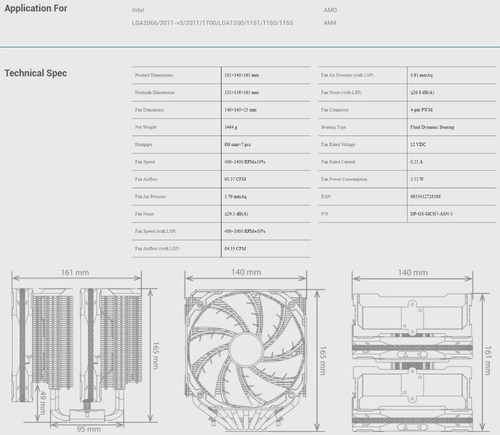Click the '161 mm' label above side-view diagram

[75, 272]
